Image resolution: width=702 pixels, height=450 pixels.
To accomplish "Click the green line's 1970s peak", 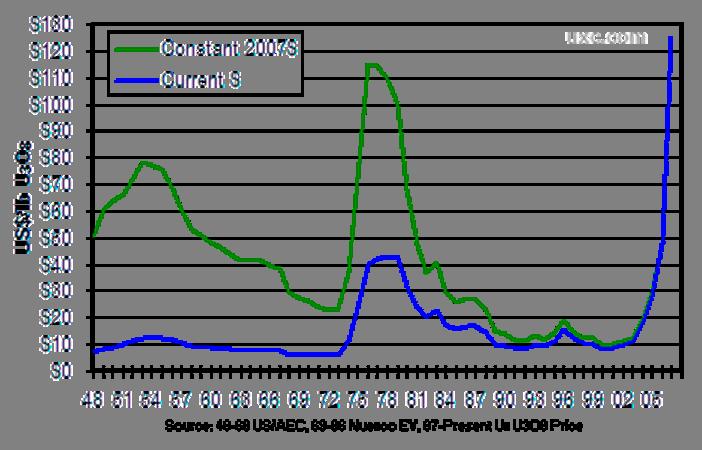I will 372,65.
